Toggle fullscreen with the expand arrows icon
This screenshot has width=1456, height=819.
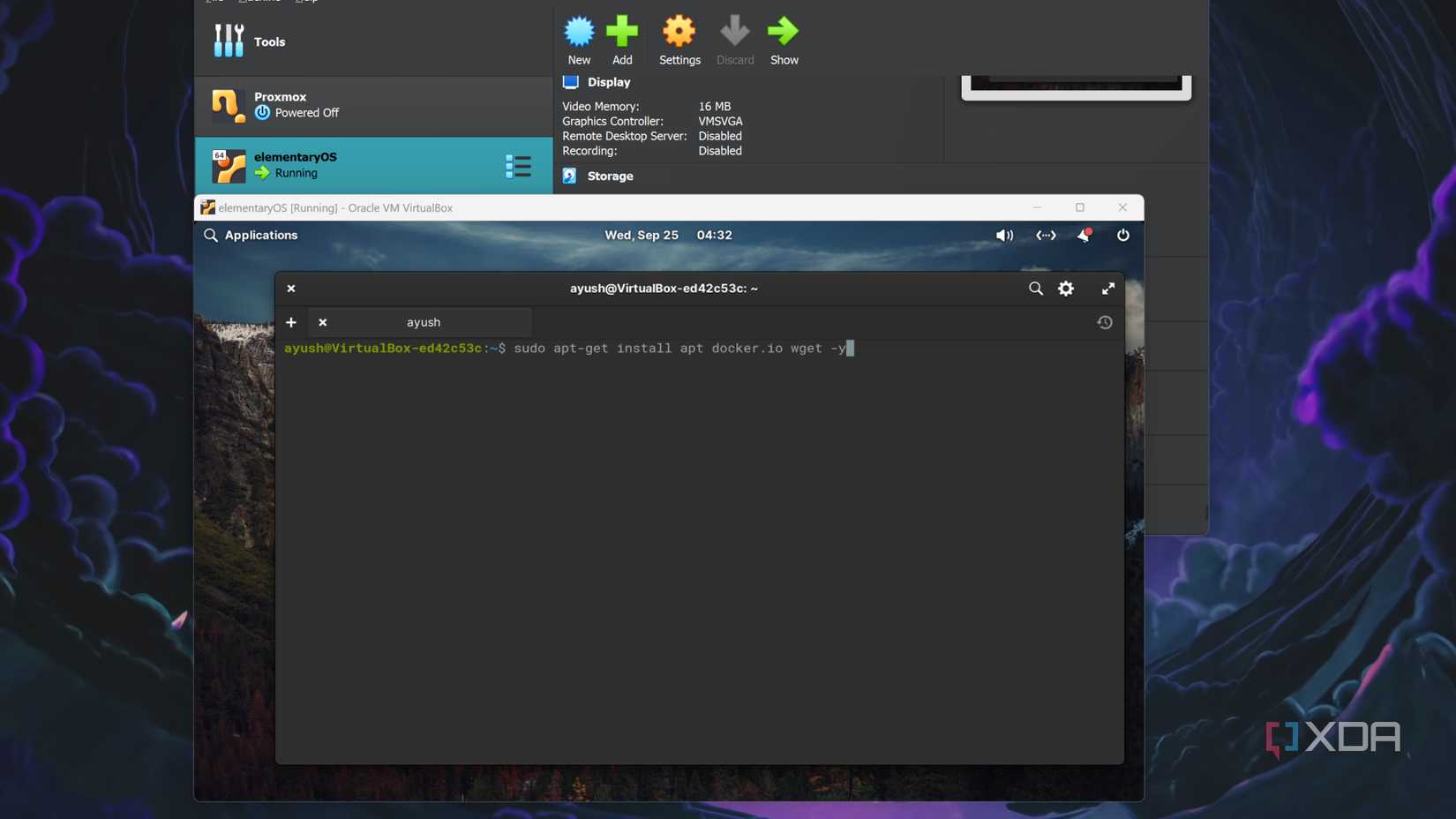tap(1108, 288)
